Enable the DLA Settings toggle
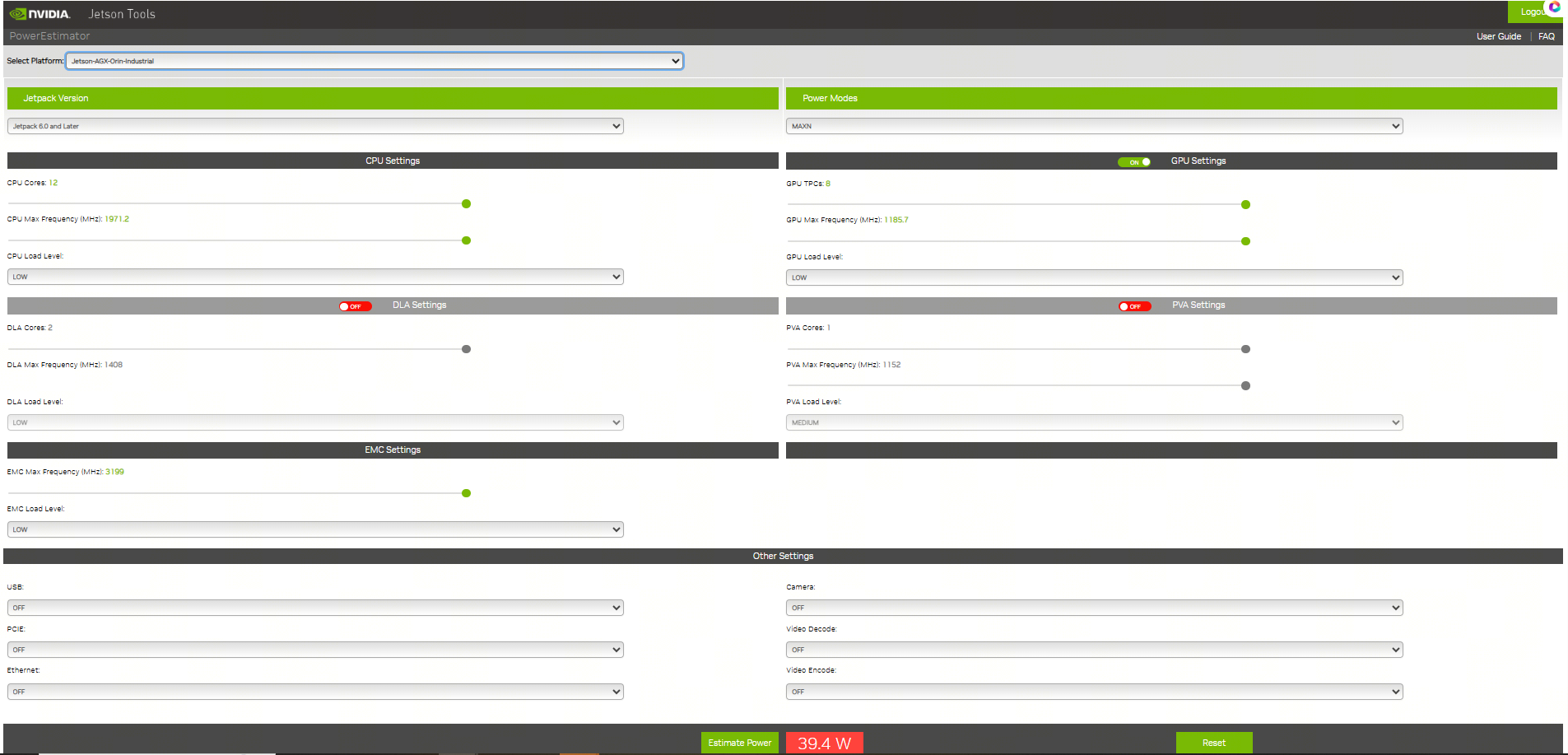Screen dimensions: 1568x755 [x=356, y=306]
